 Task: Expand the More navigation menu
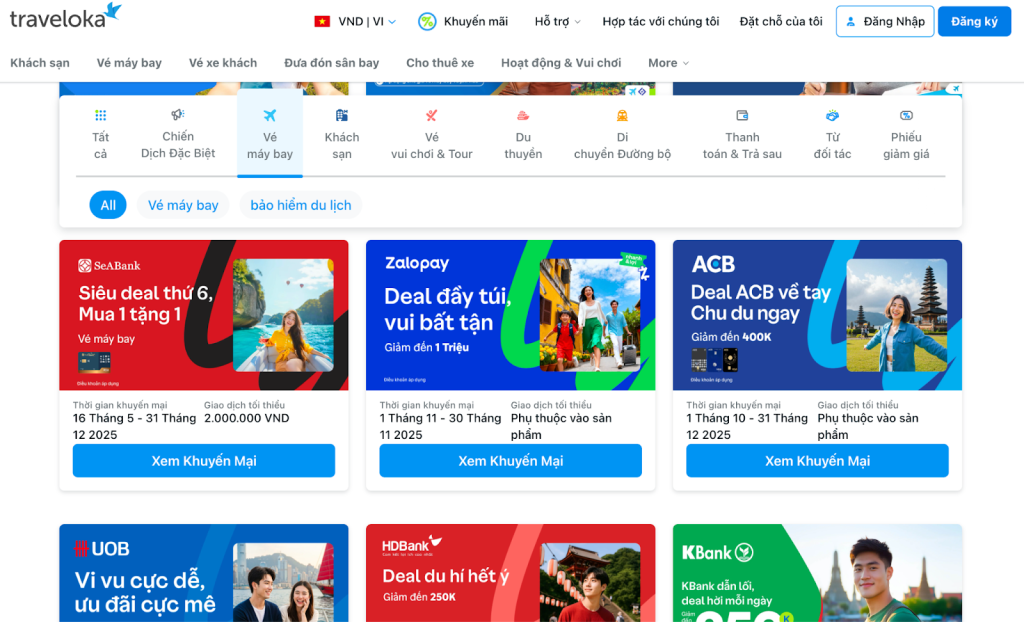(x=668, y=63)
